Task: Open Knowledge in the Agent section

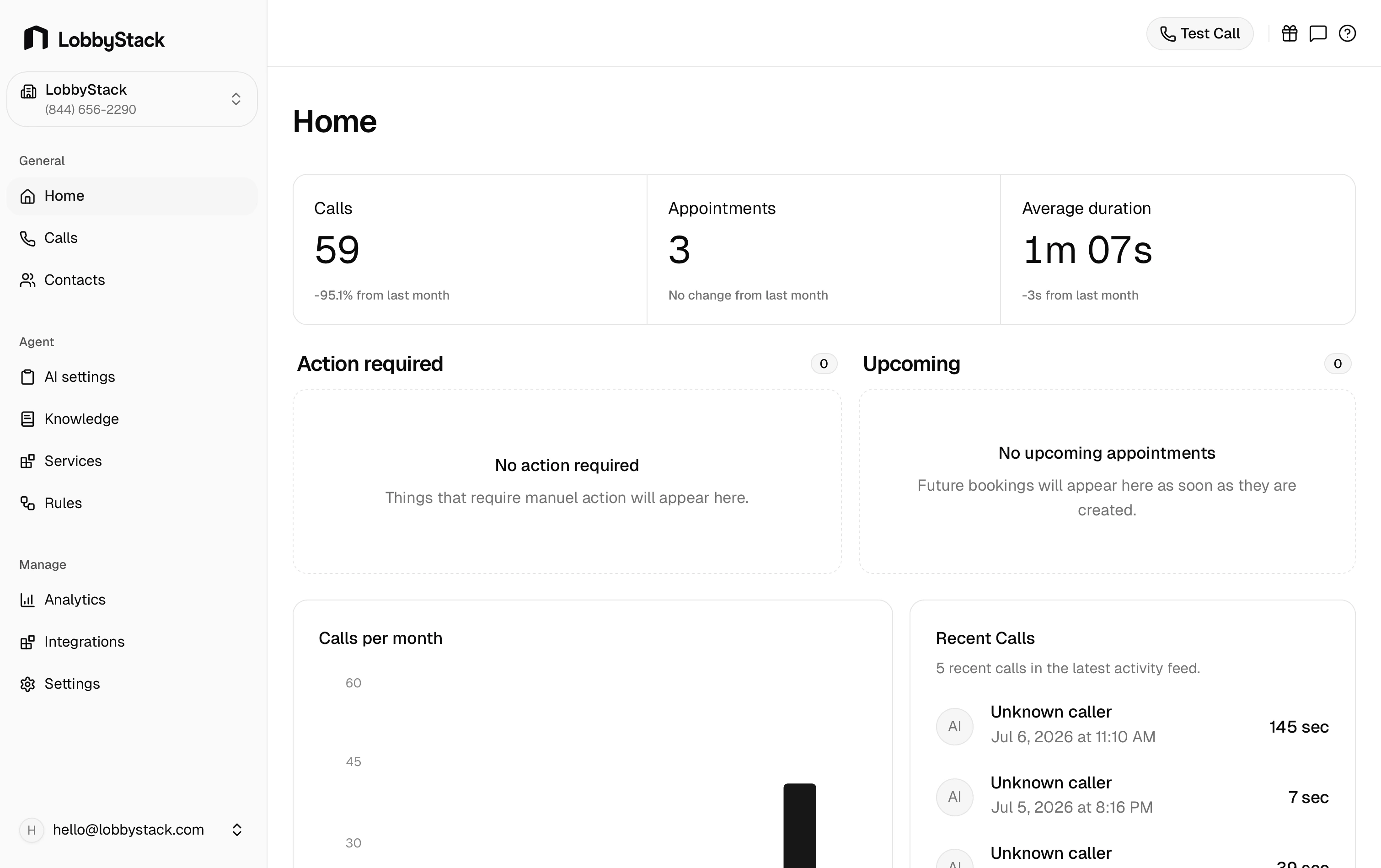Action: 132,419
